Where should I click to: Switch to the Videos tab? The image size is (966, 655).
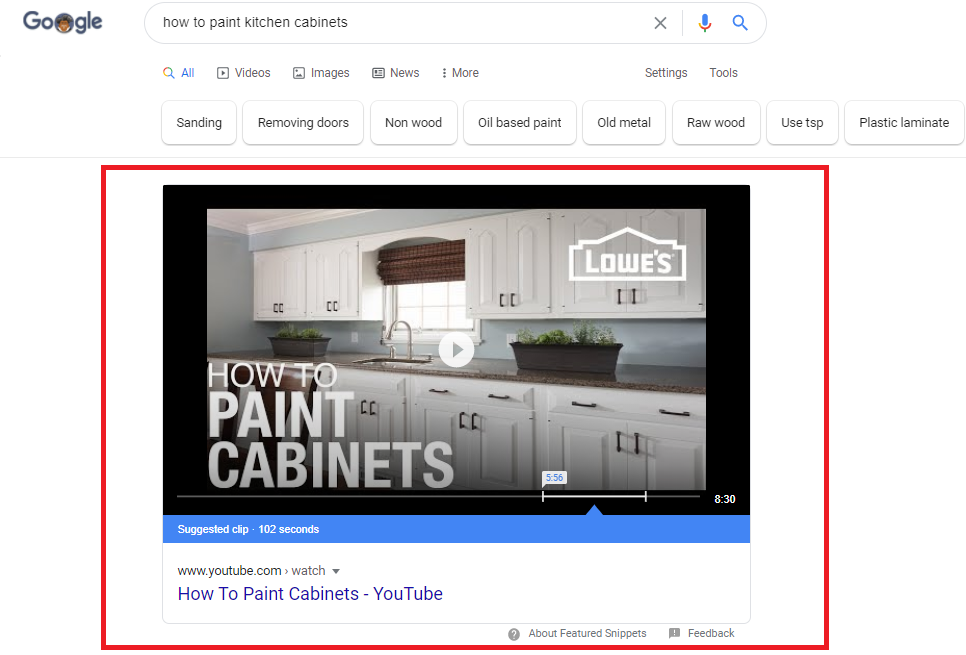[x=243, y=73]
